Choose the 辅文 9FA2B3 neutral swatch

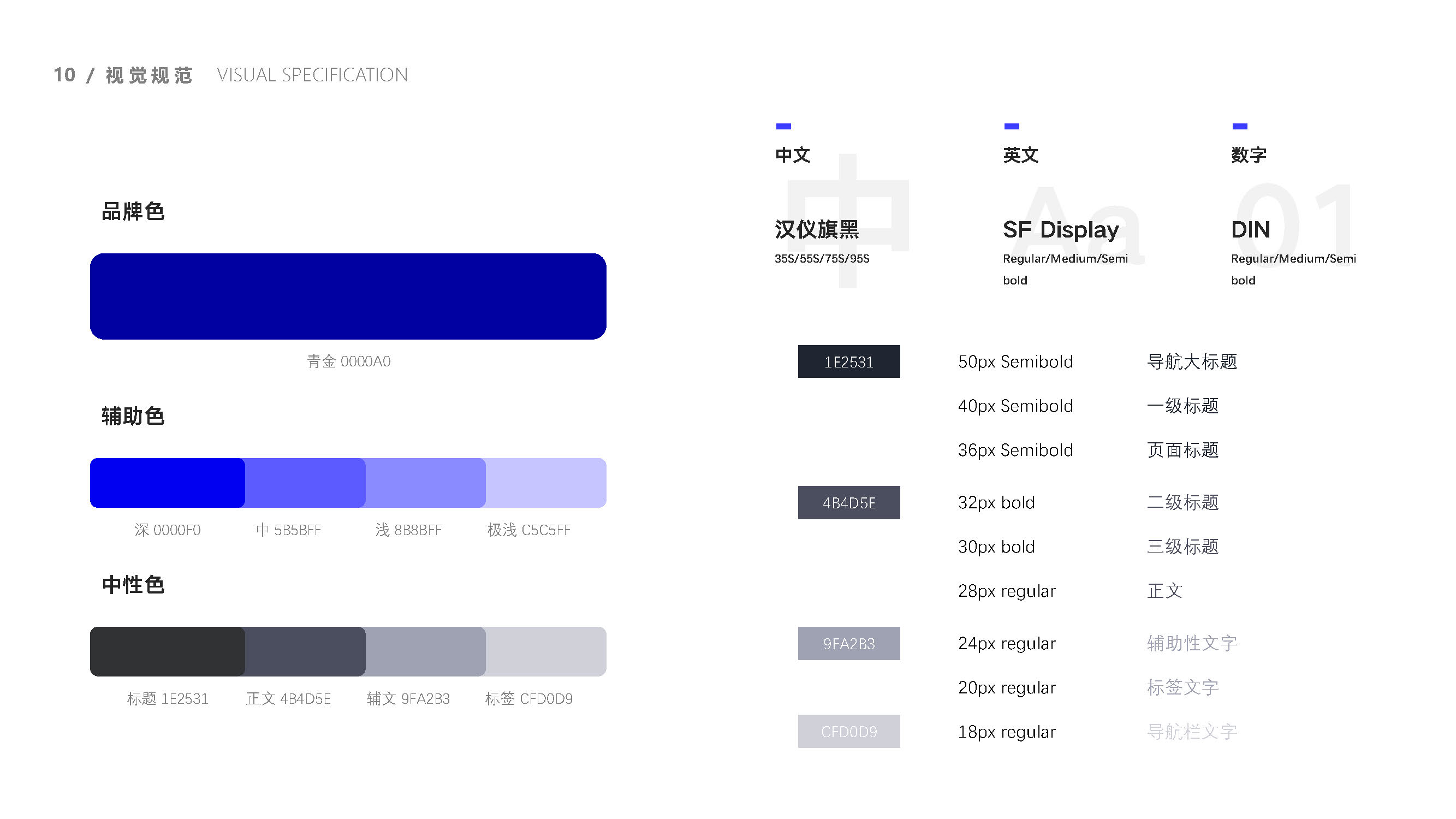[426, 651]
